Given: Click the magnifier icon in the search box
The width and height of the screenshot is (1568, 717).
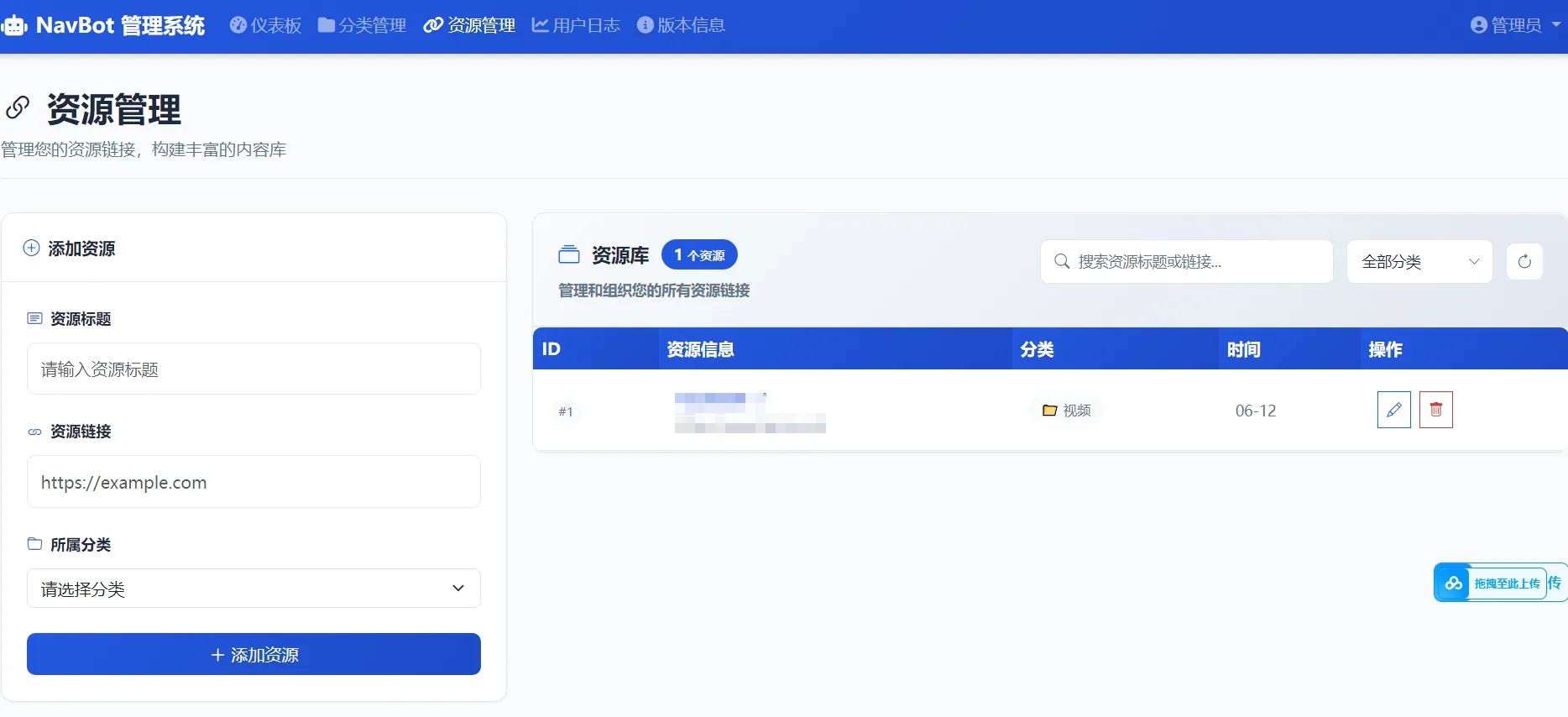Looking at the screenshot, I should 1061,262.
